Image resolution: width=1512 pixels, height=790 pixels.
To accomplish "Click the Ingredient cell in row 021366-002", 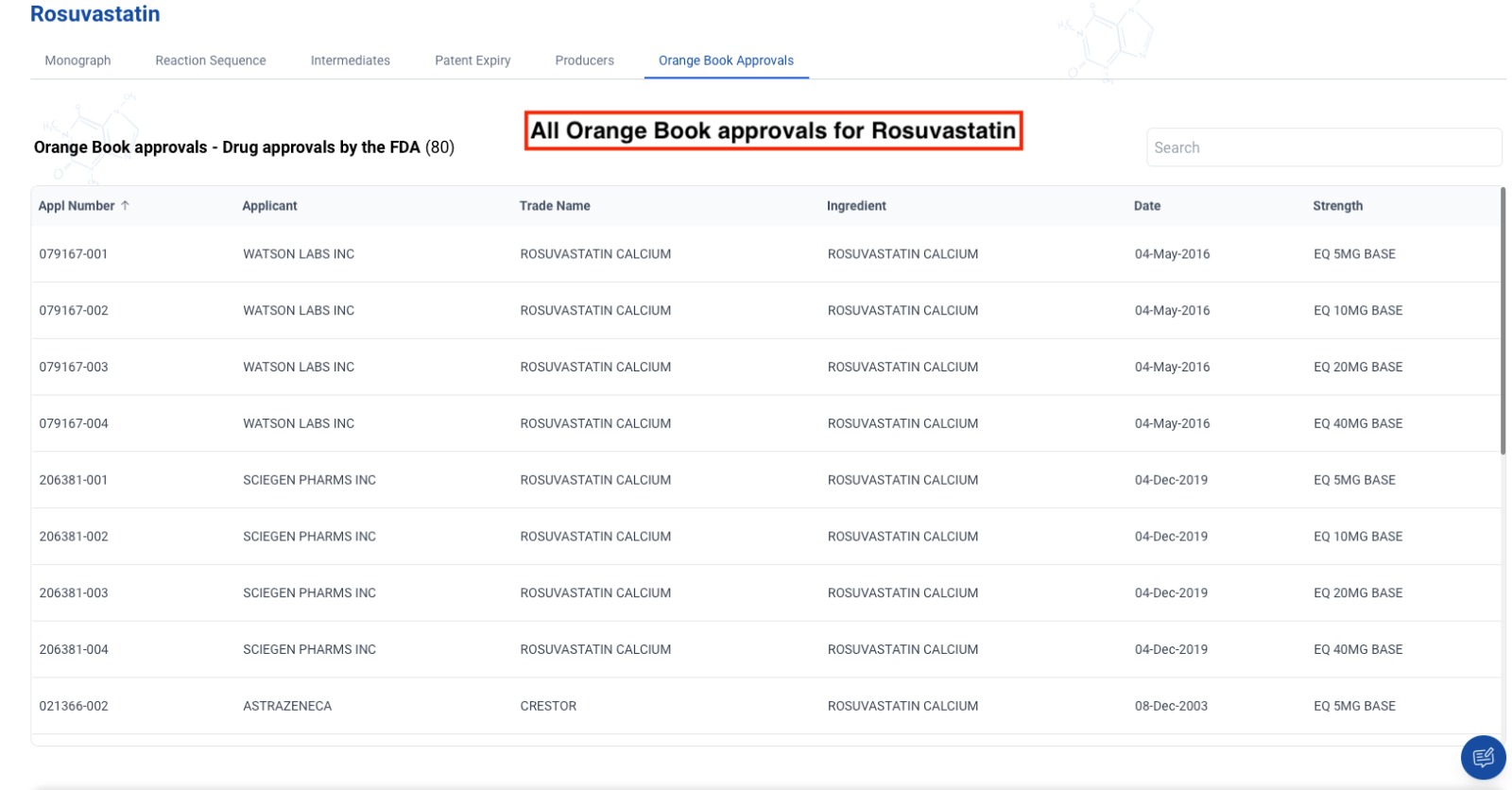I will [902, 706].
